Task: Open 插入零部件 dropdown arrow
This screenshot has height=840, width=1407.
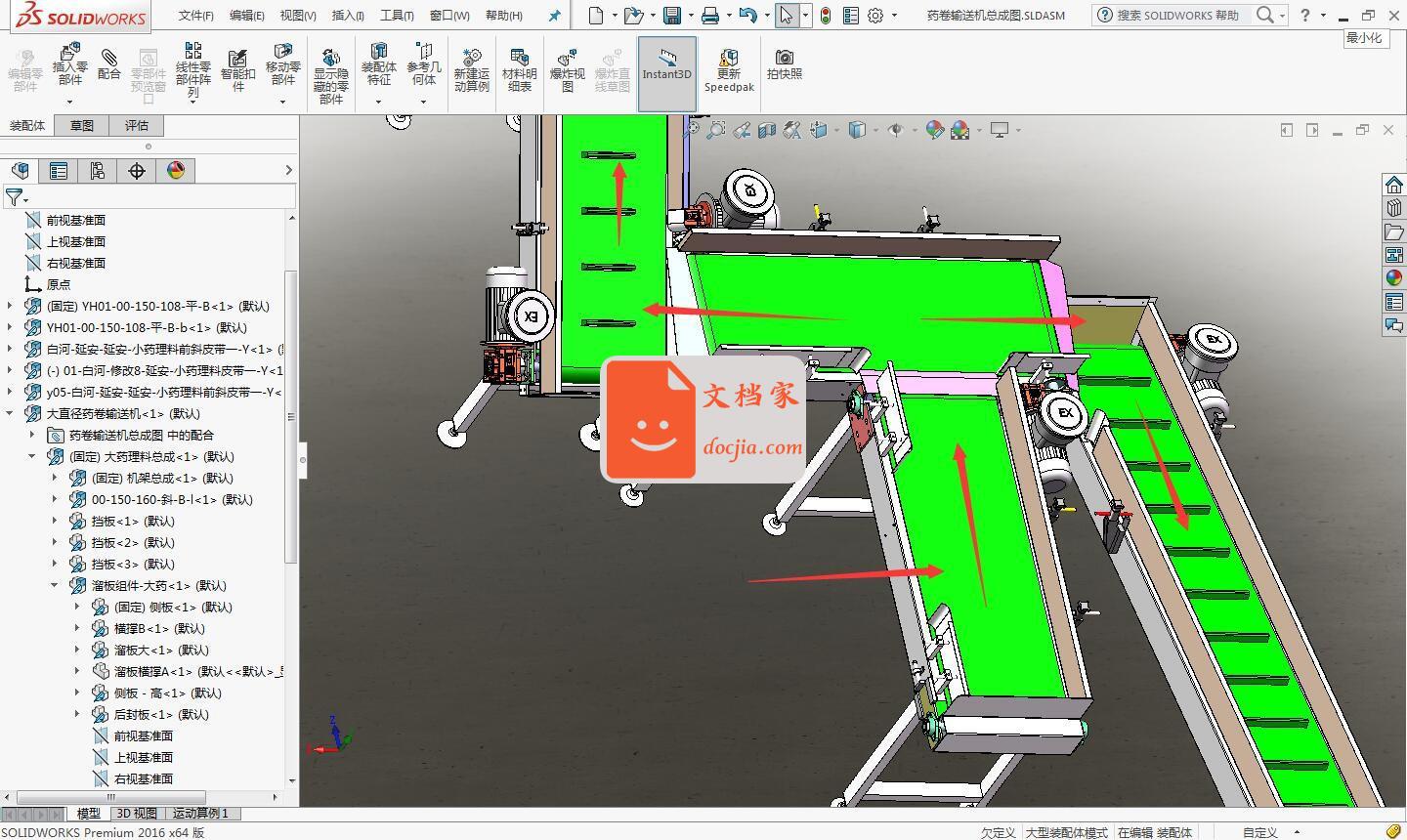Action: 69,102
